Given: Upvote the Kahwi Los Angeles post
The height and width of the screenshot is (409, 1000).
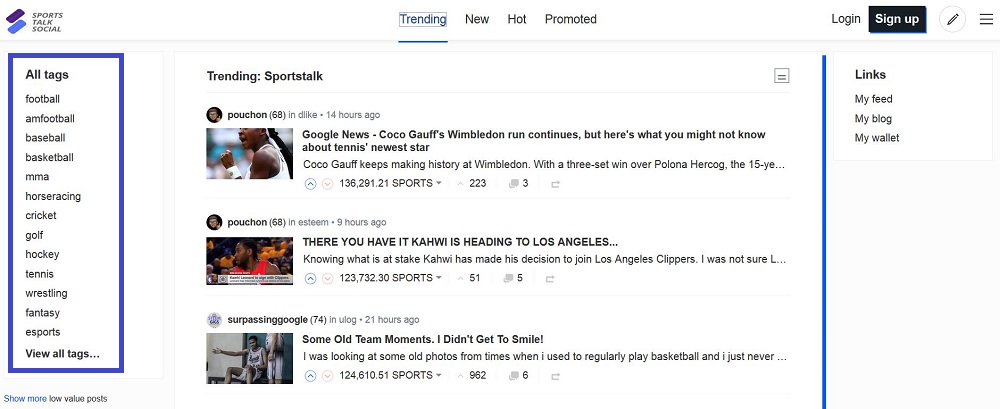Looking at the screenshot, I should coord(311,279).
